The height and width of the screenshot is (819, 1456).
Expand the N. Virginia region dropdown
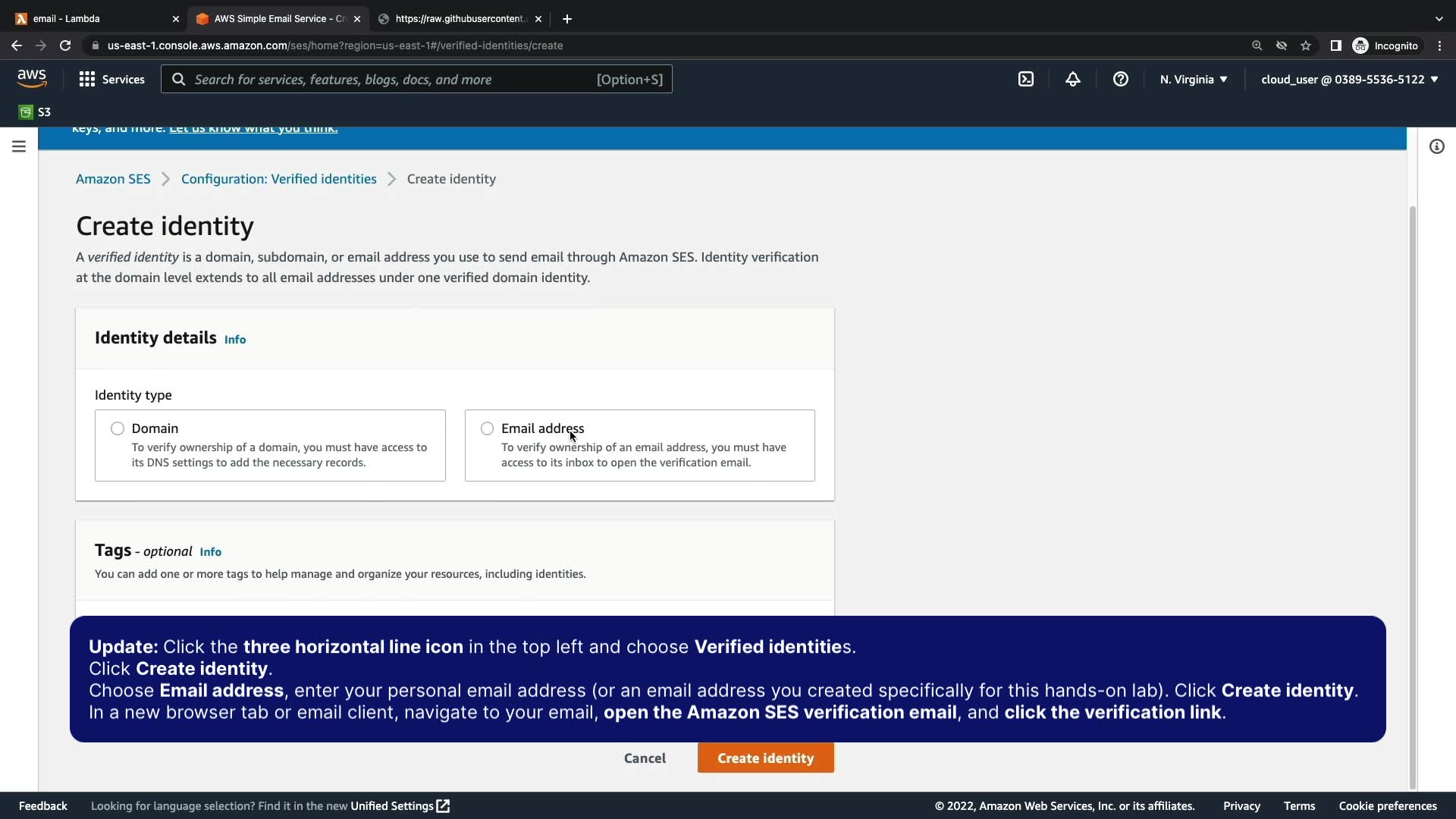click(x=1194, y=79)
